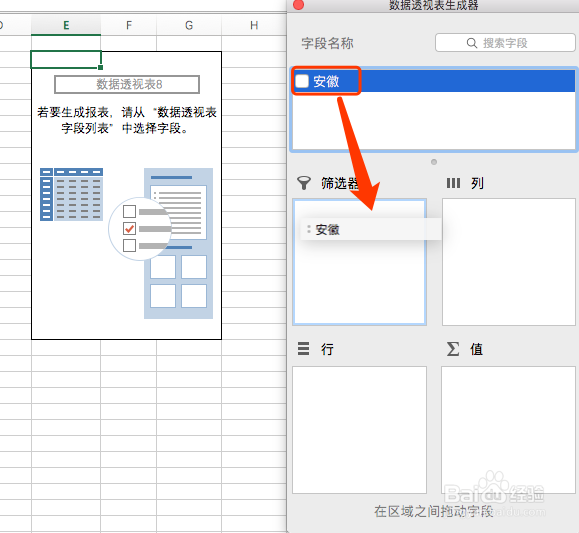Viewport: 579px width, 533px height.
Task: Click the 值 area label
Action: pyautogui.click(x=476, y=349)
